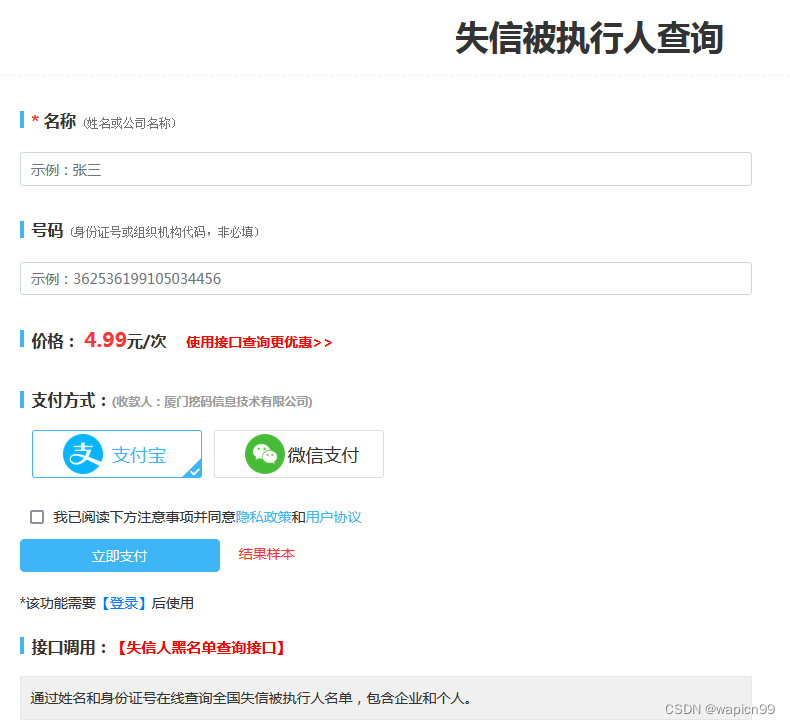
Task: View the 结果样本 result sample link
Action: point(267,554)
